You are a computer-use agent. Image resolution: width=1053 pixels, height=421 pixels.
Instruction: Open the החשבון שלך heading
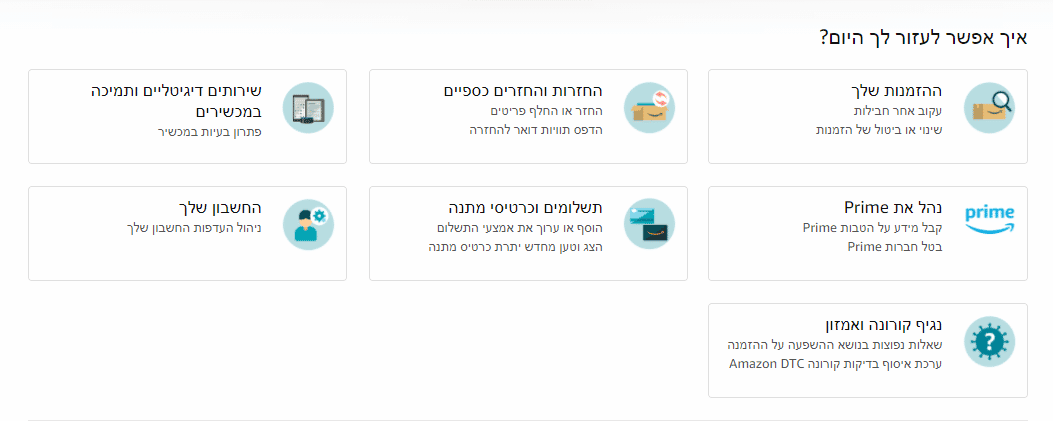point(220,207)
